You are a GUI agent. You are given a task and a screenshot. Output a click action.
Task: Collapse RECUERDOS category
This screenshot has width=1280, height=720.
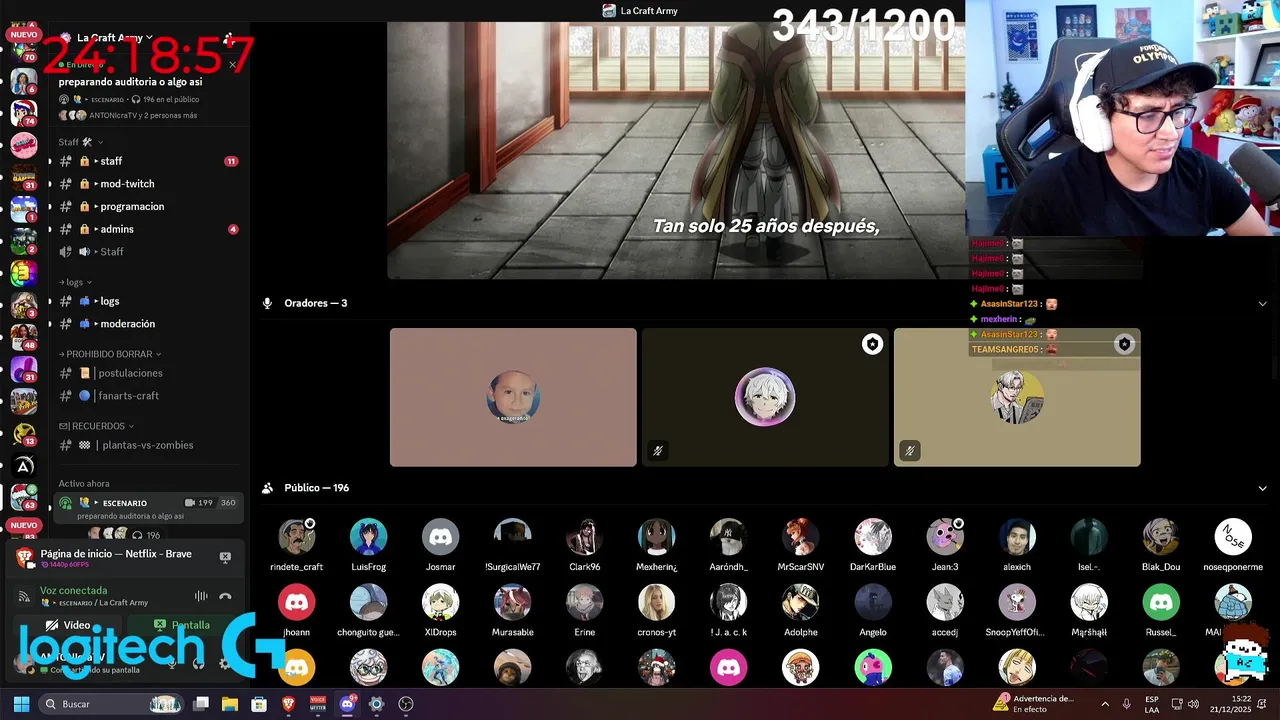tap(96, 426)
